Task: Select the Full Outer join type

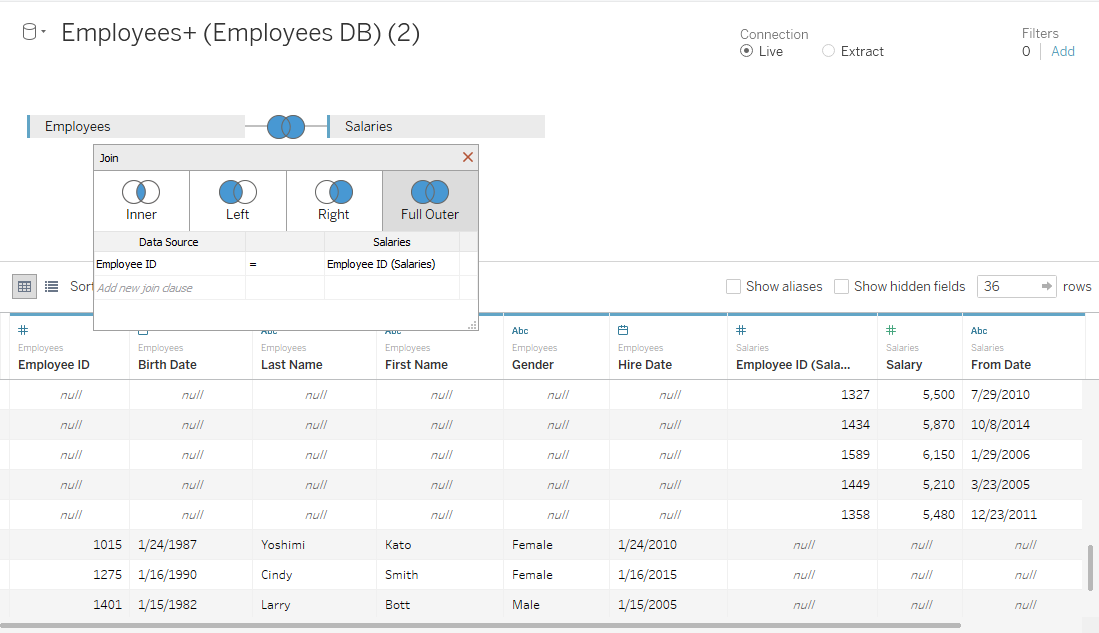Action: [x=429, y=200]
